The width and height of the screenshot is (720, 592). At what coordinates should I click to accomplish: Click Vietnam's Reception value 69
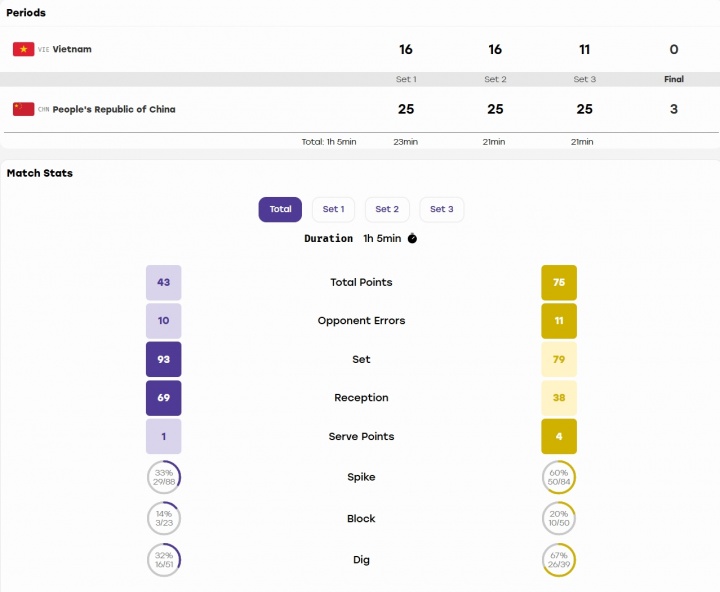[x=163, y=398]
